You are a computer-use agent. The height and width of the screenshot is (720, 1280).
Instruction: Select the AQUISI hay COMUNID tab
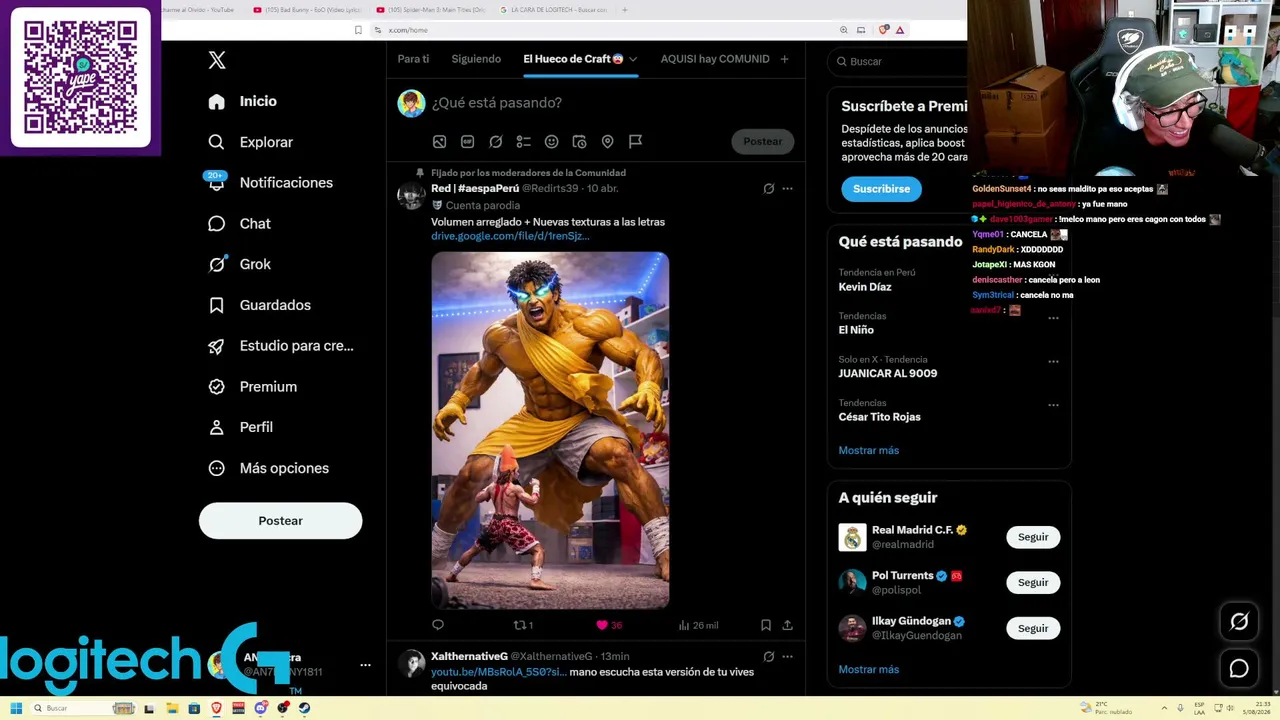(715, 59)
